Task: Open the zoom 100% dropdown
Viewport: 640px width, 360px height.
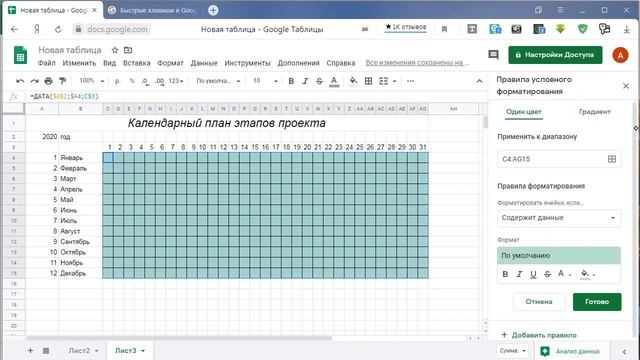Action: click(92, 81)
